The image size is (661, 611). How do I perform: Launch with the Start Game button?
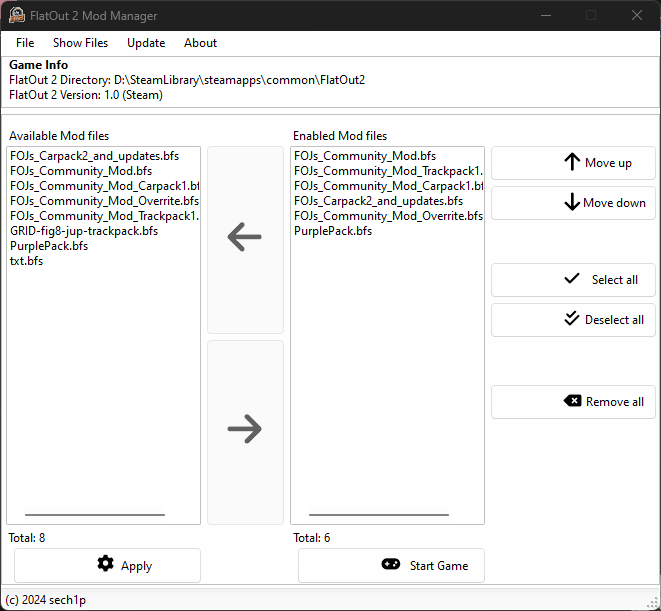tap(391, 565)
